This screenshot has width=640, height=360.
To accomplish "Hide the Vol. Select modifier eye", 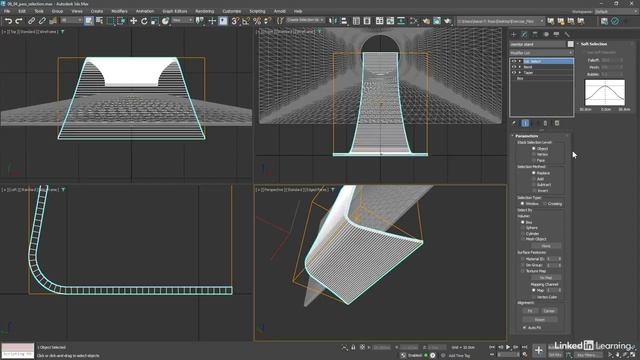I will pos(514,61).
